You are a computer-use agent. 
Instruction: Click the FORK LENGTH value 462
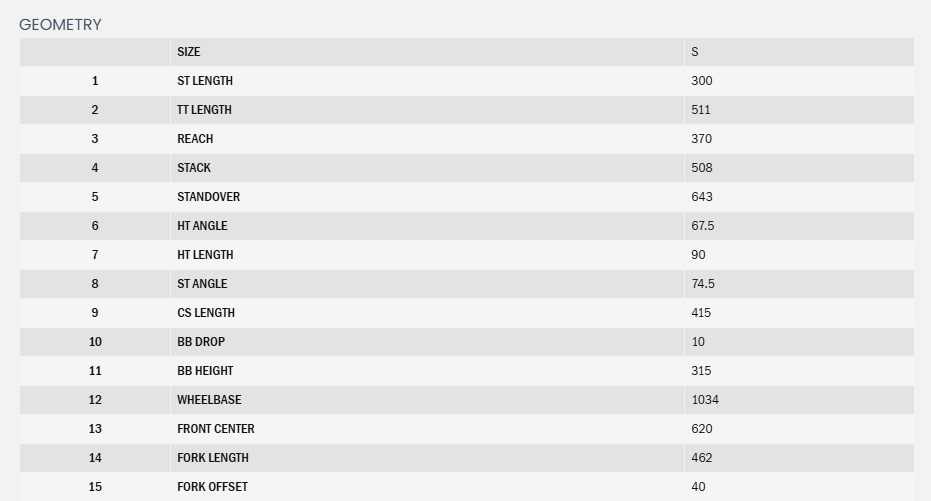click(702, 458)
